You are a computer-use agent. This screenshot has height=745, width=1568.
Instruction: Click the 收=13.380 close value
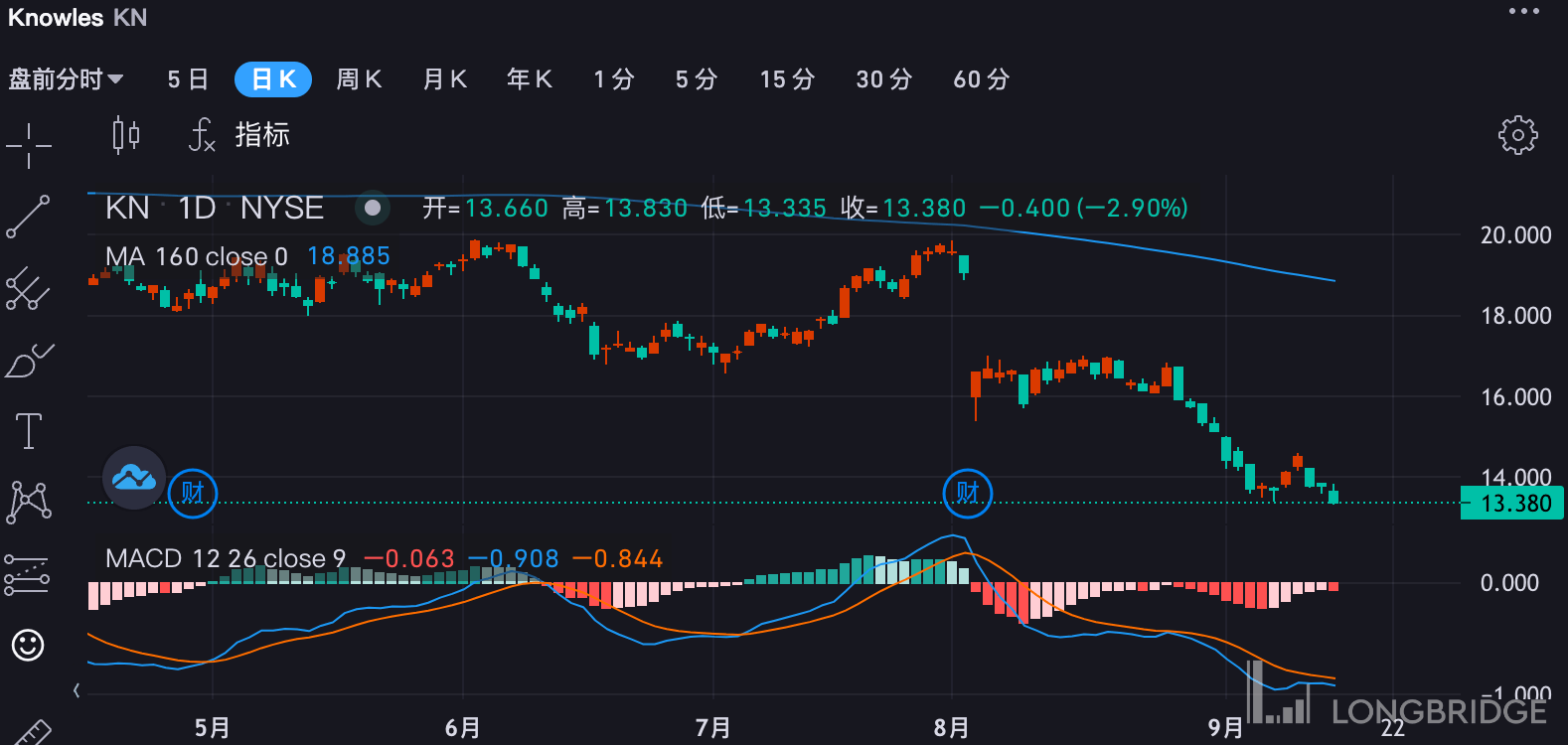(x=903, y=208)
